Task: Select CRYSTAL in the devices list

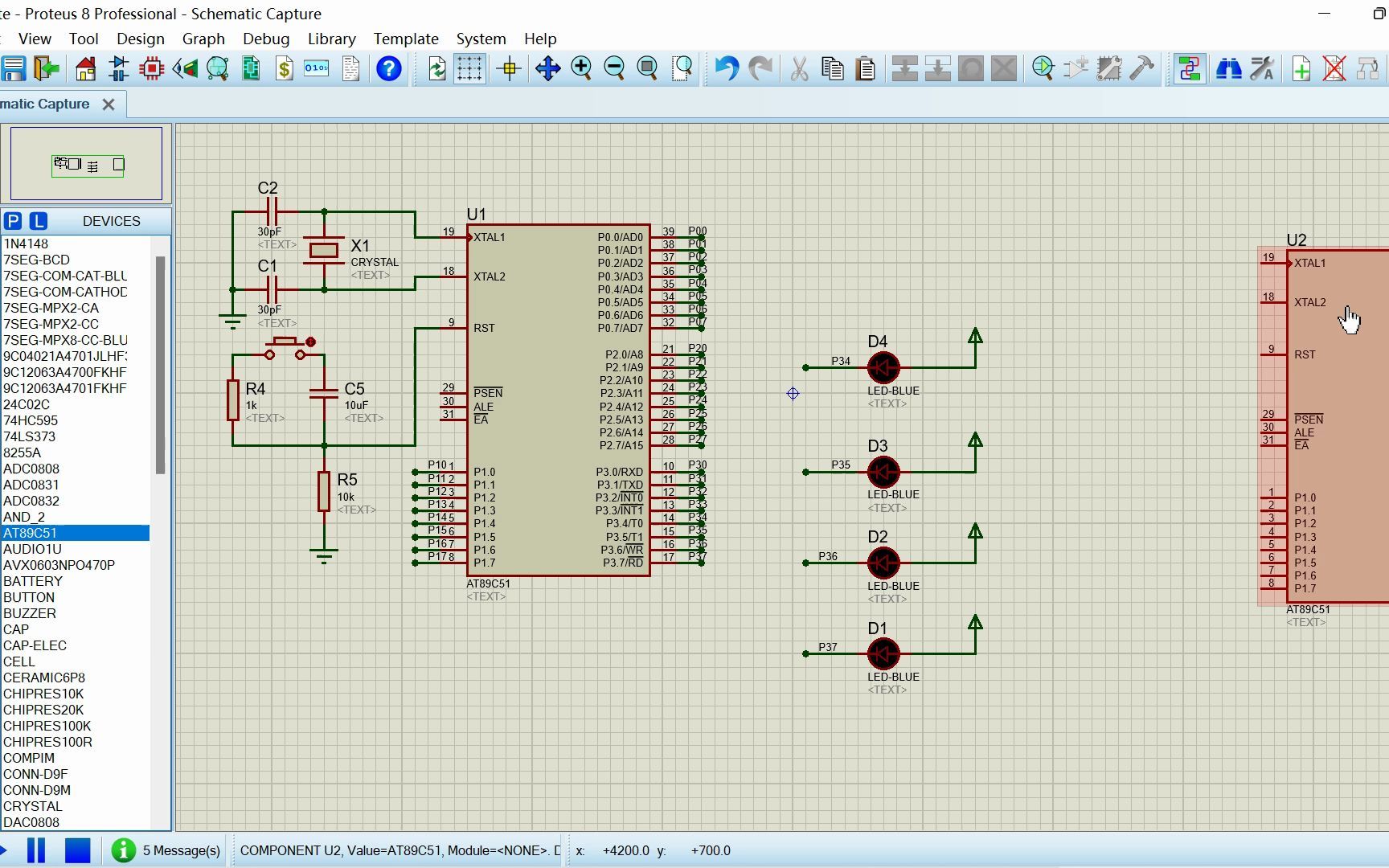Action: pos(75,806)
